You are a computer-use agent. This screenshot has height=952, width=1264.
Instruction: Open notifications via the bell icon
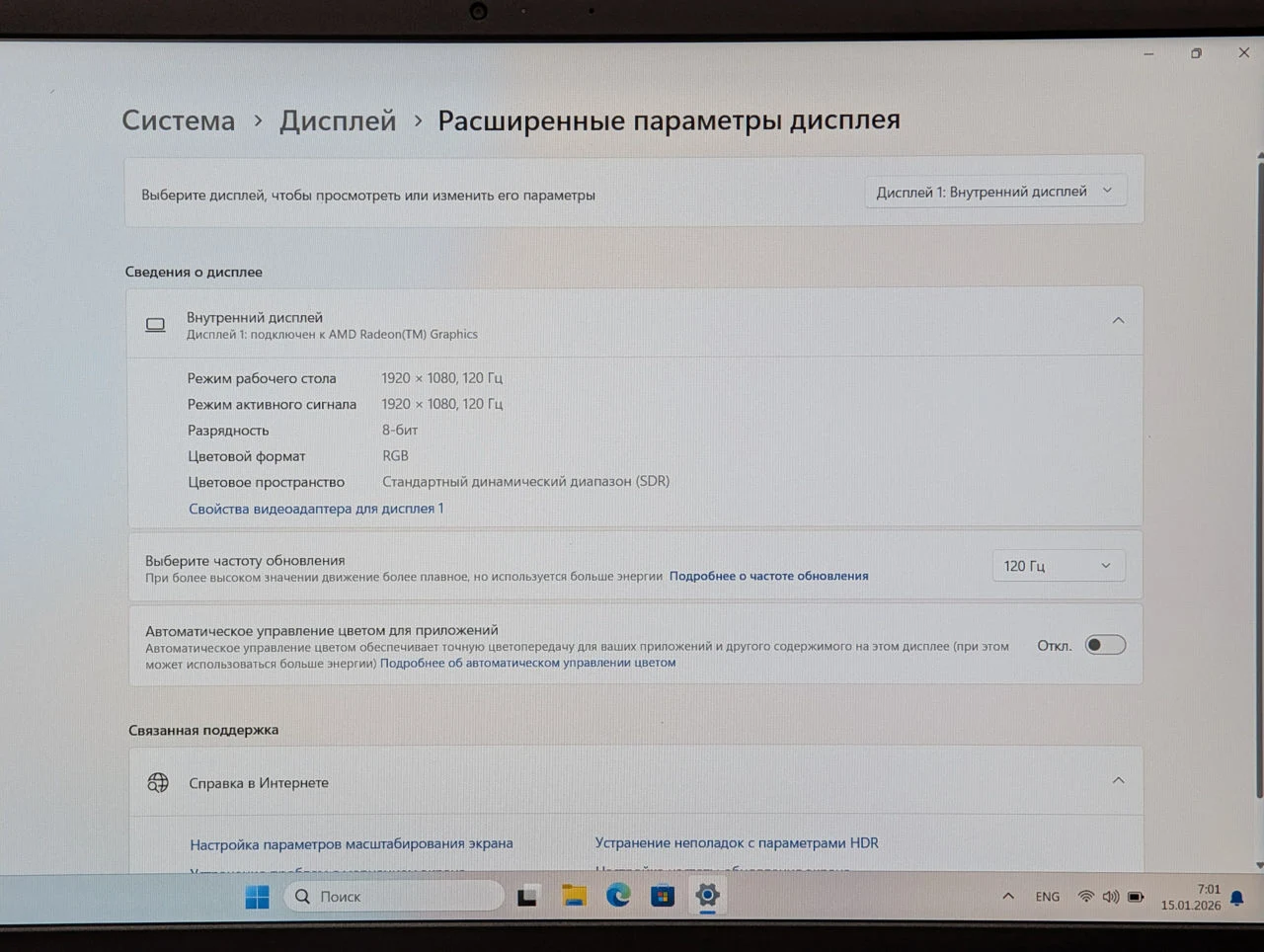click(1237, 898)
